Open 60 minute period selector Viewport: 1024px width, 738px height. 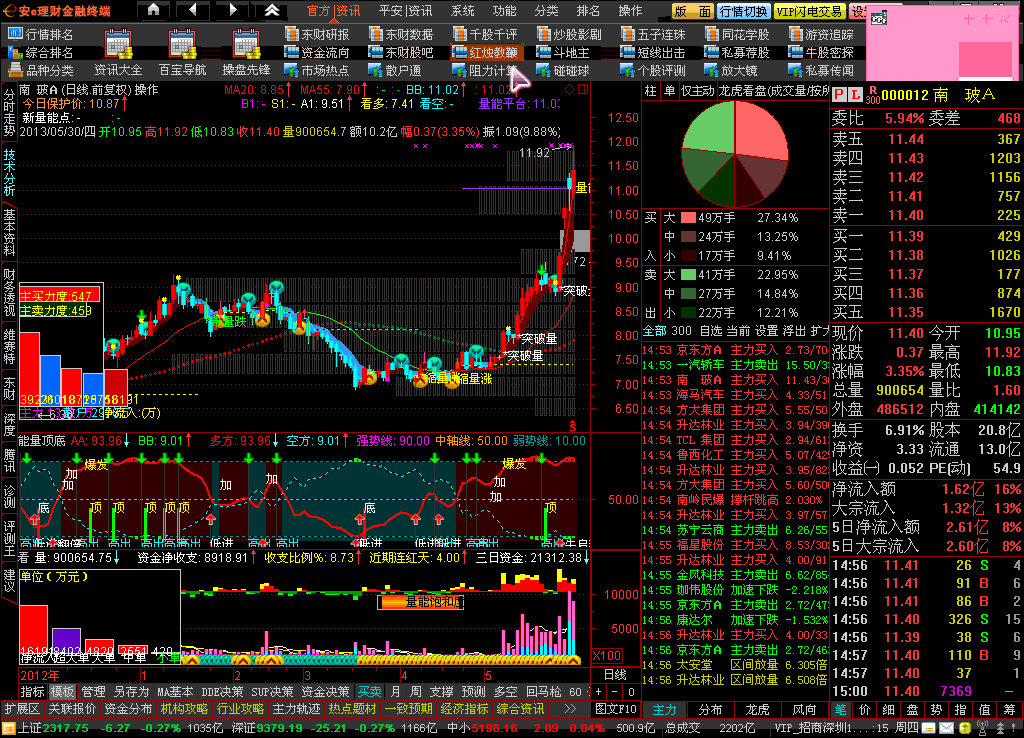point(577,692)
